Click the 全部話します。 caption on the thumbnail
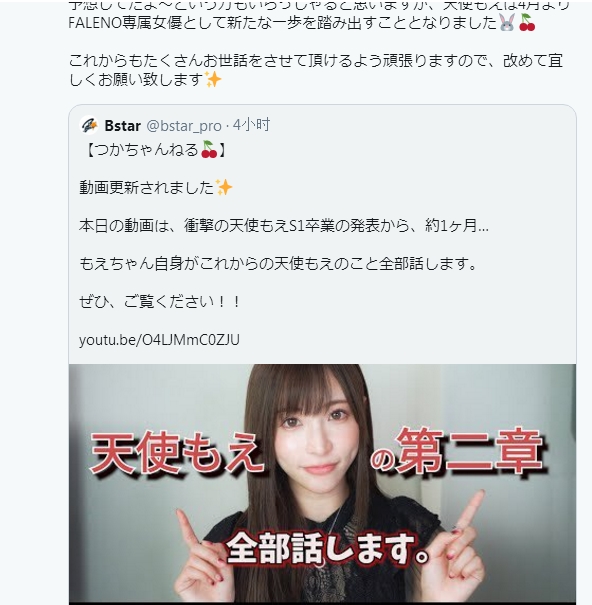The width and height of the screenshot is (592, 605). click(x=327, y=548)
